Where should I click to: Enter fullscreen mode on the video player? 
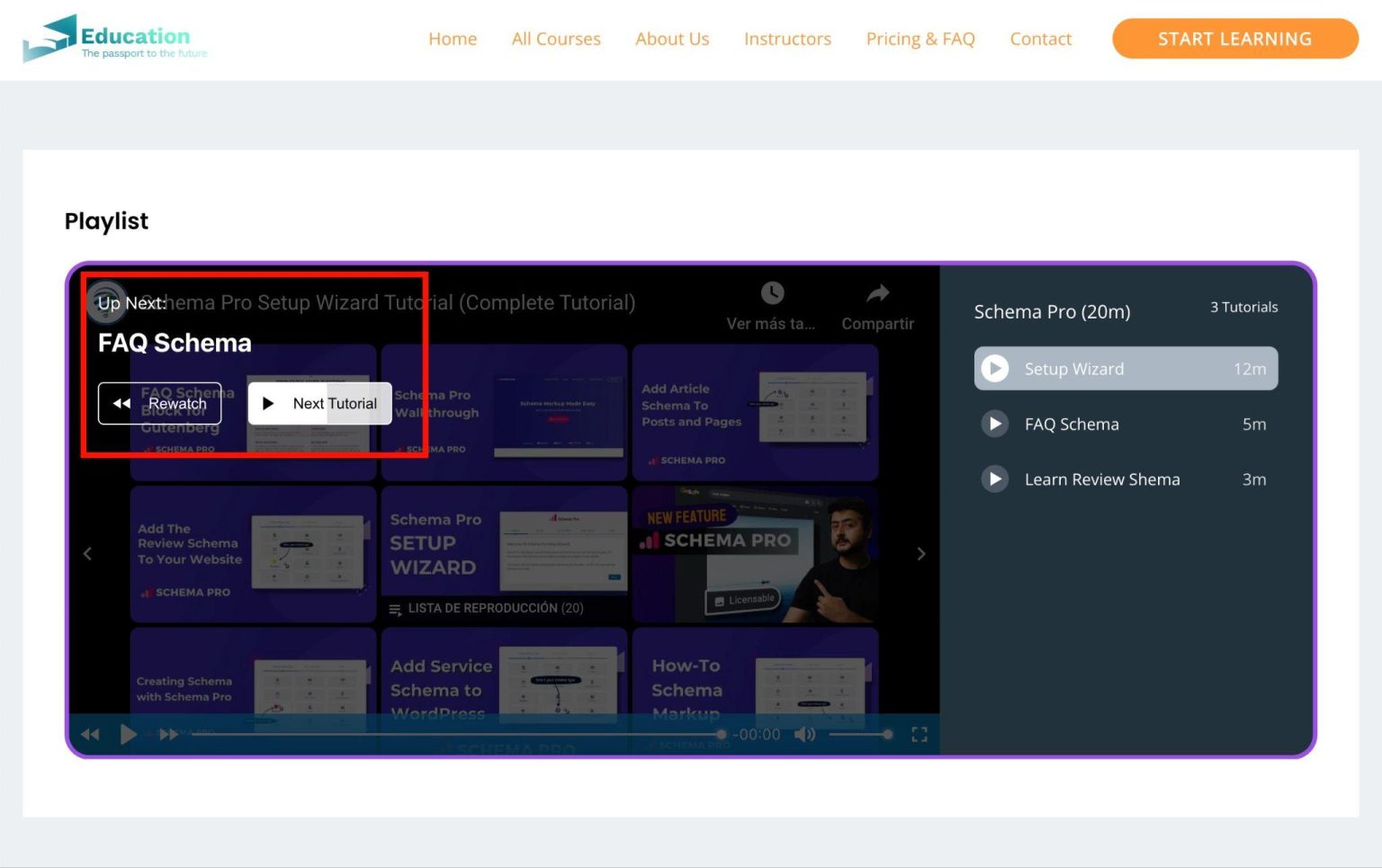pyautogui.click(x=920, y=734)
